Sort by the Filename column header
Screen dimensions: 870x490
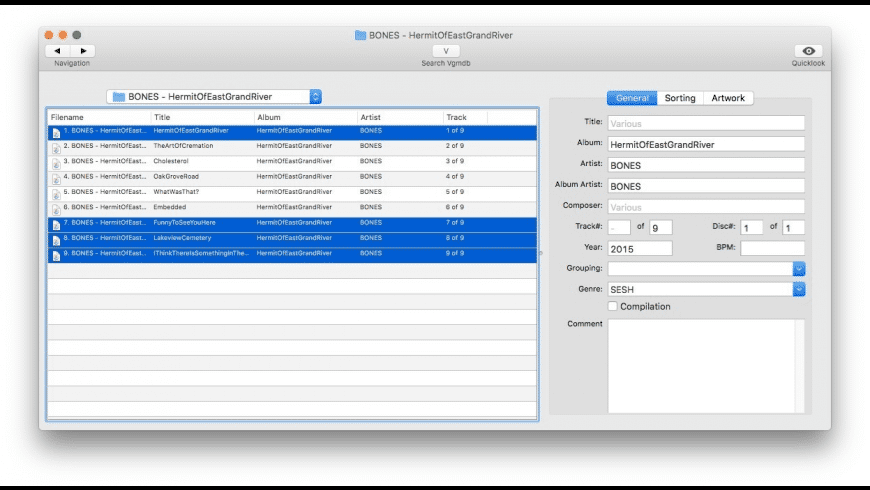99,117
